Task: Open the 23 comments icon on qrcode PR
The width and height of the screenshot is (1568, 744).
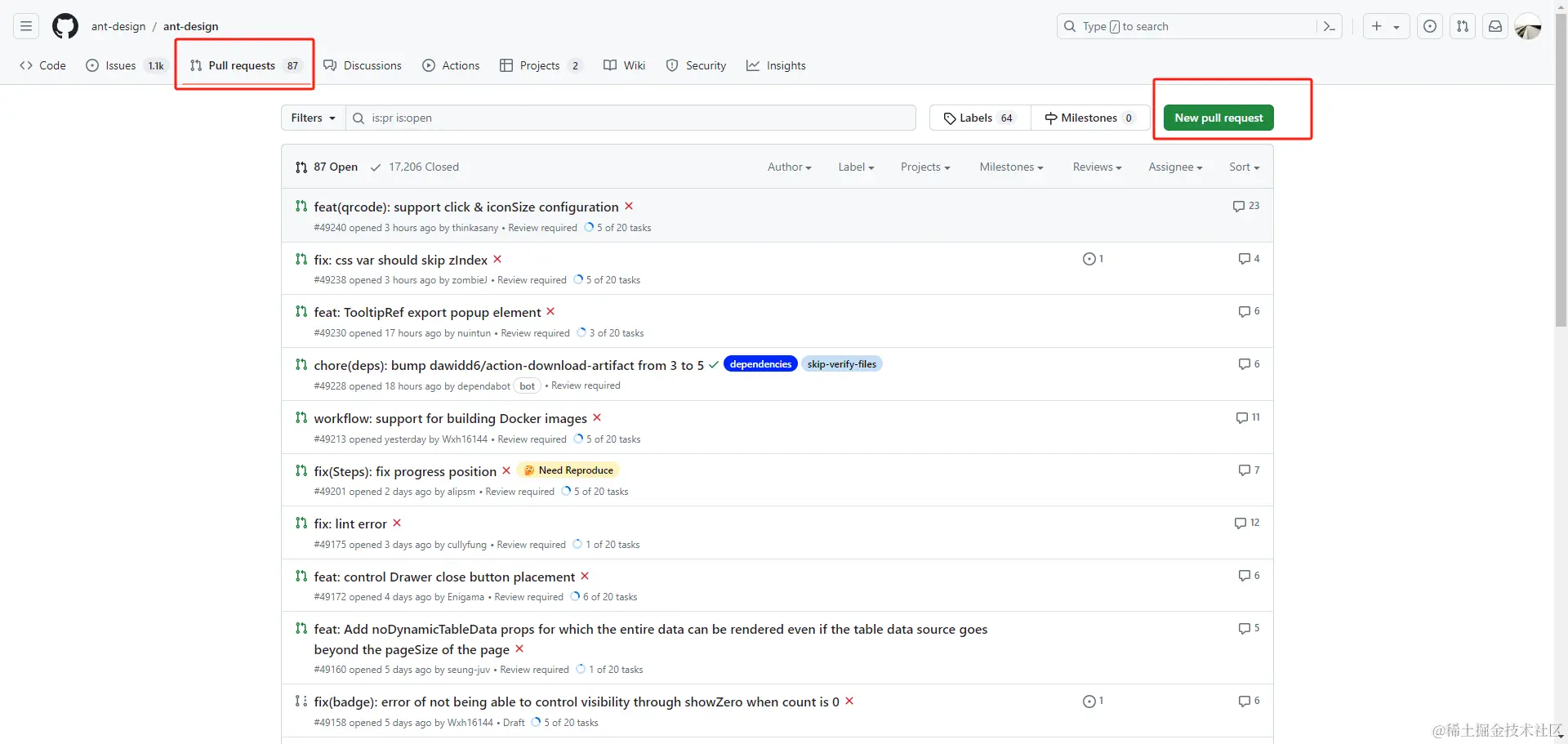Action: point(1246,206)
